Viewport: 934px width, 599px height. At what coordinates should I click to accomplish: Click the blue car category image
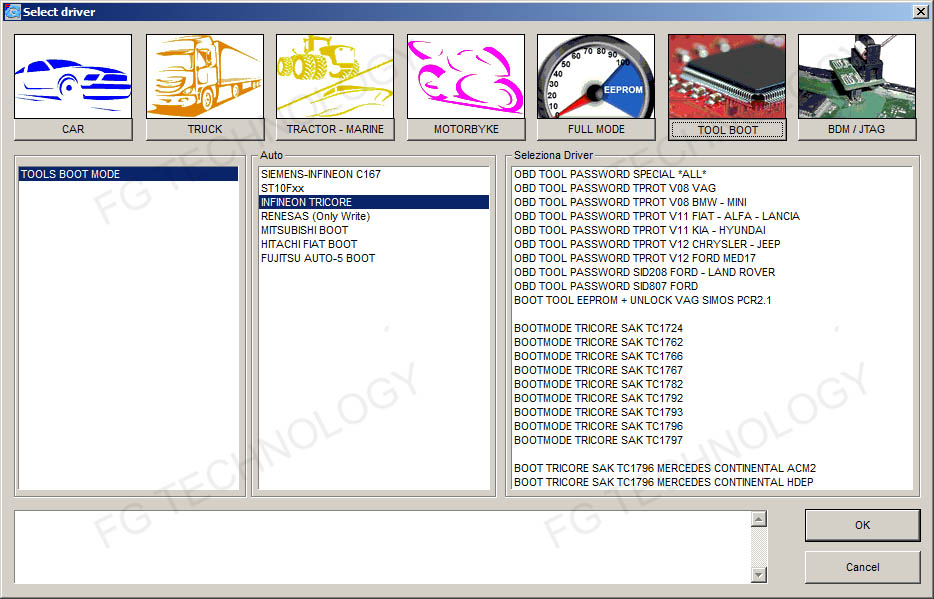tap(73, 76)
